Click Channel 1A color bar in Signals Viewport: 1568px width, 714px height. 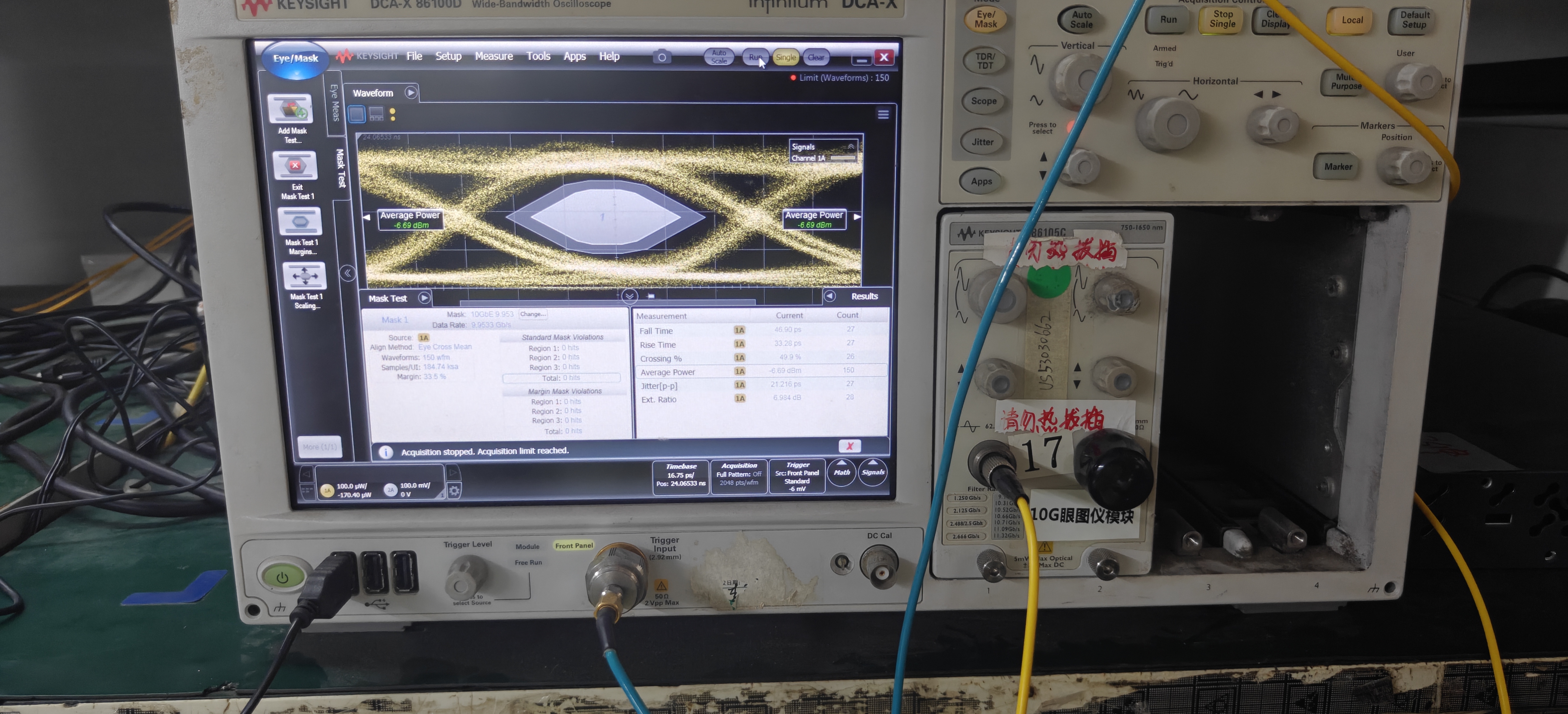click(843, 159)
